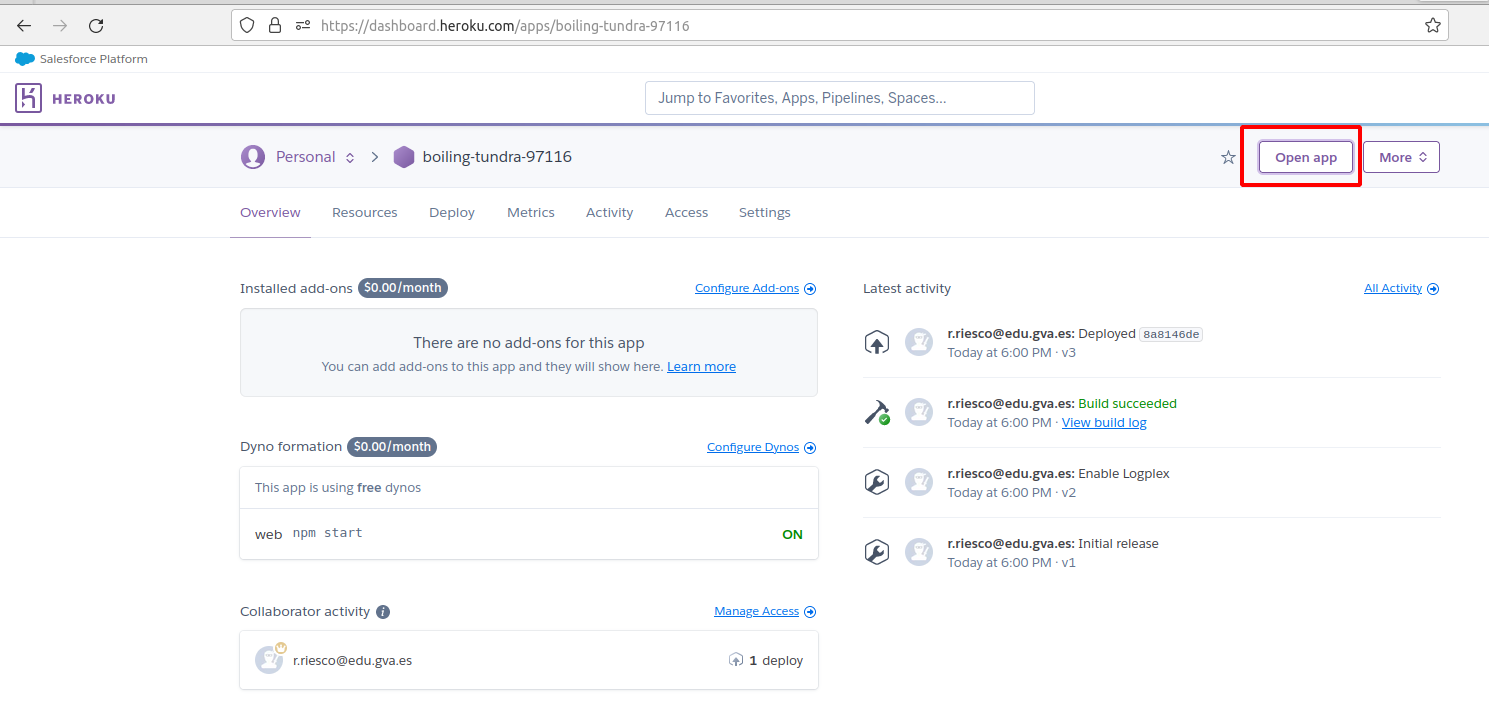Click the Deployed upload icon in activity
1489x726 pixels.
click(x=876, y=343)
